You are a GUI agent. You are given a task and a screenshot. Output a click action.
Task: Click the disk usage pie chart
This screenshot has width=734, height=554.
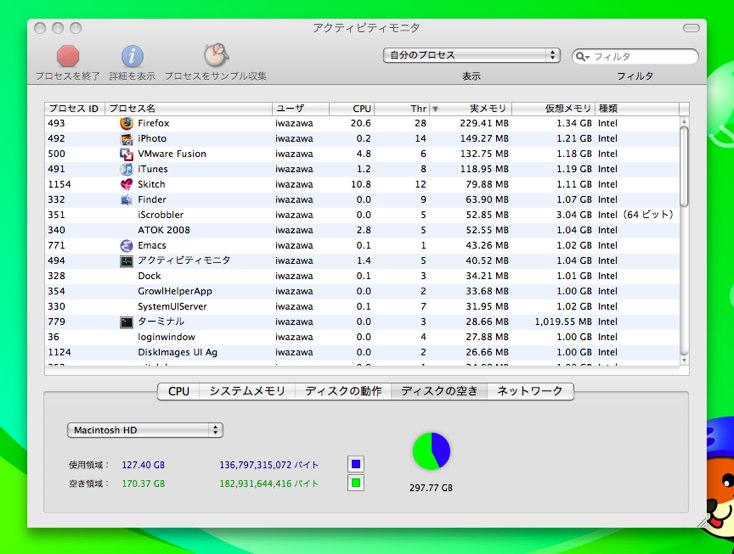coord(431,451)
